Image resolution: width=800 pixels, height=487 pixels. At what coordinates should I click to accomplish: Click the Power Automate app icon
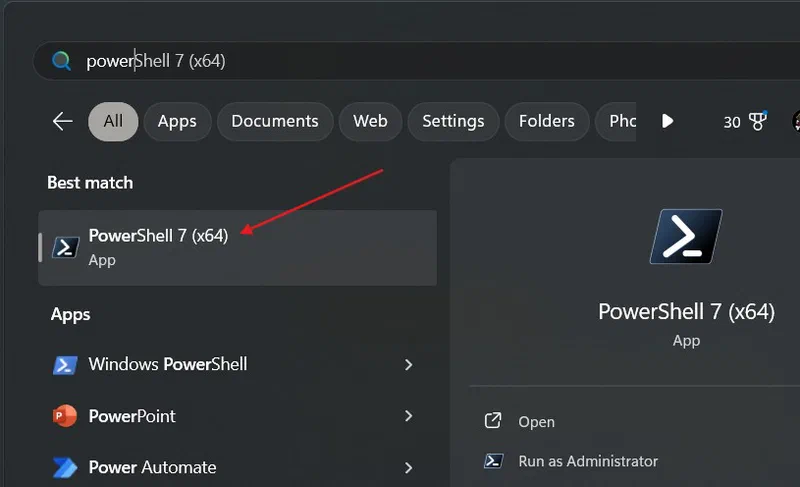pos(65,468)
